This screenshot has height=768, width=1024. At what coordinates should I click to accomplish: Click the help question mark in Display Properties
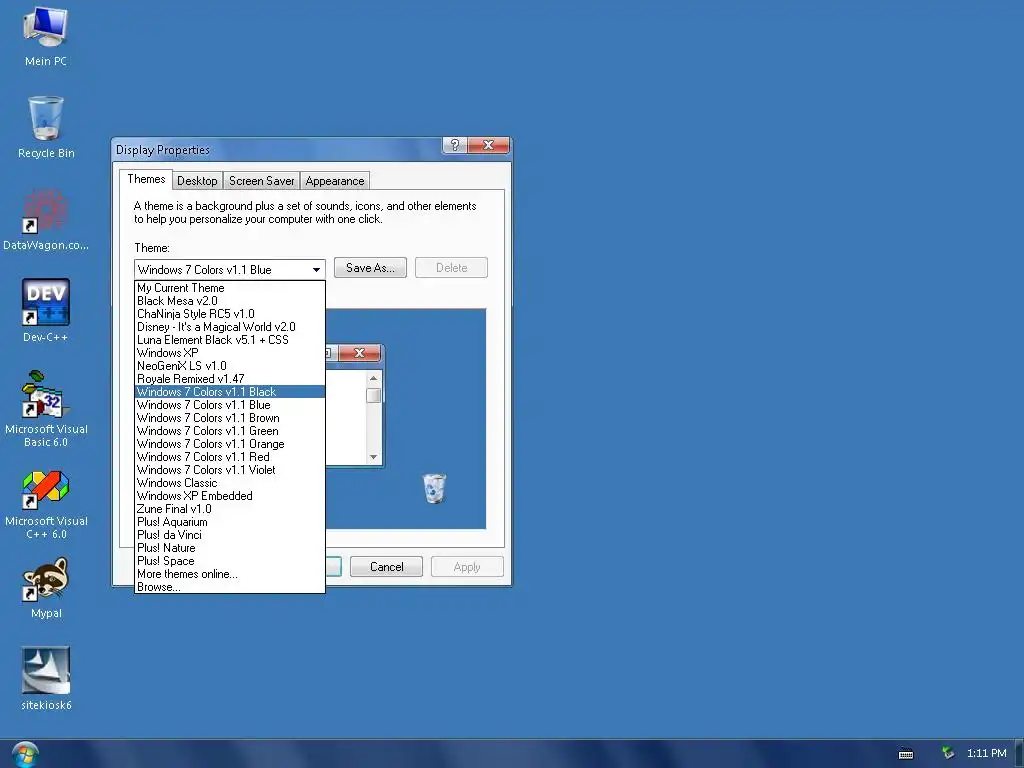coord(455,145)
